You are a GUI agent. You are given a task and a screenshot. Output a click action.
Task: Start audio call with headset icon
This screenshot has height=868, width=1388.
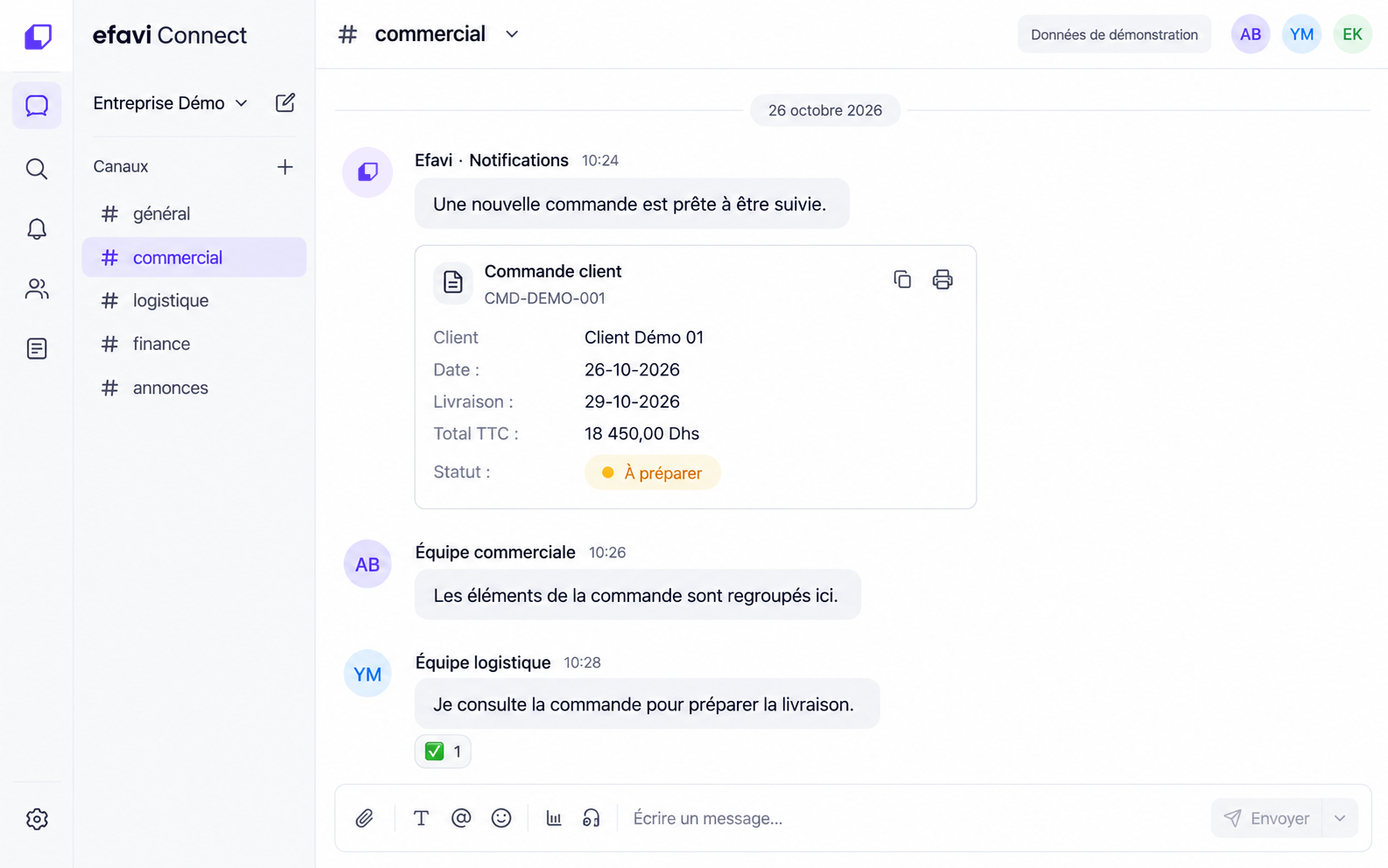592,818
